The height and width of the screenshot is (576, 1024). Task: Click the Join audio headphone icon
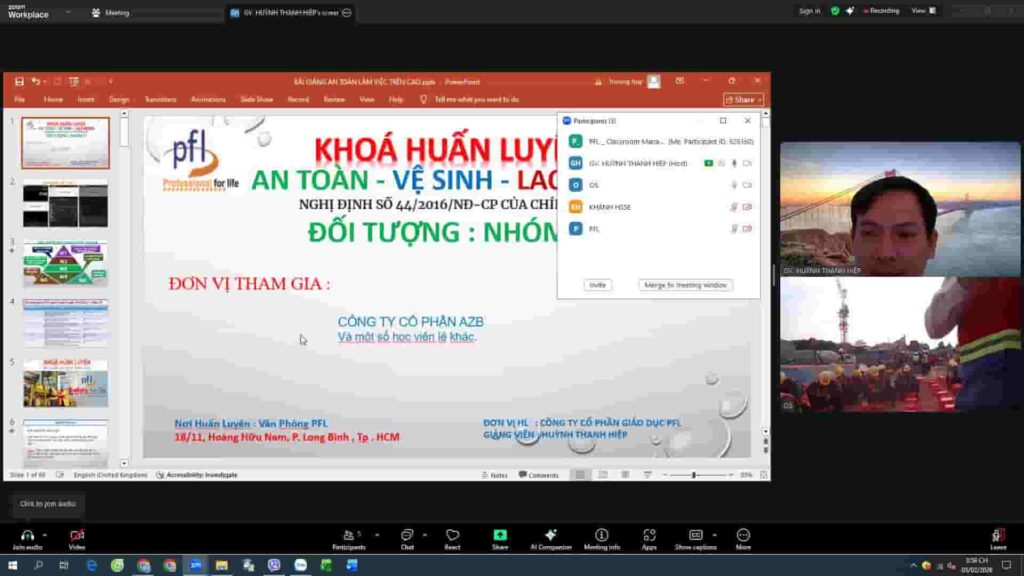pyautogui.click(x=27, y=535)
